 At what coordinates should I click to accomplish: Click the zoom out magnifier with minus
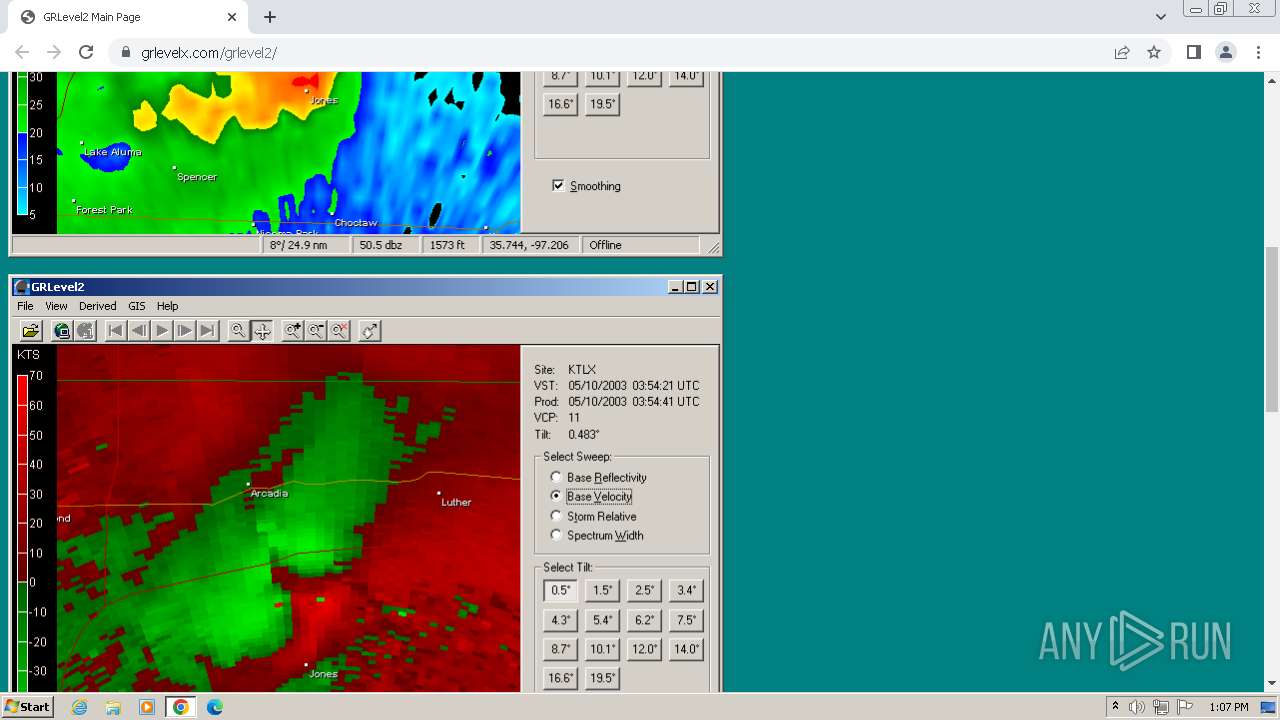coord(316,331)
